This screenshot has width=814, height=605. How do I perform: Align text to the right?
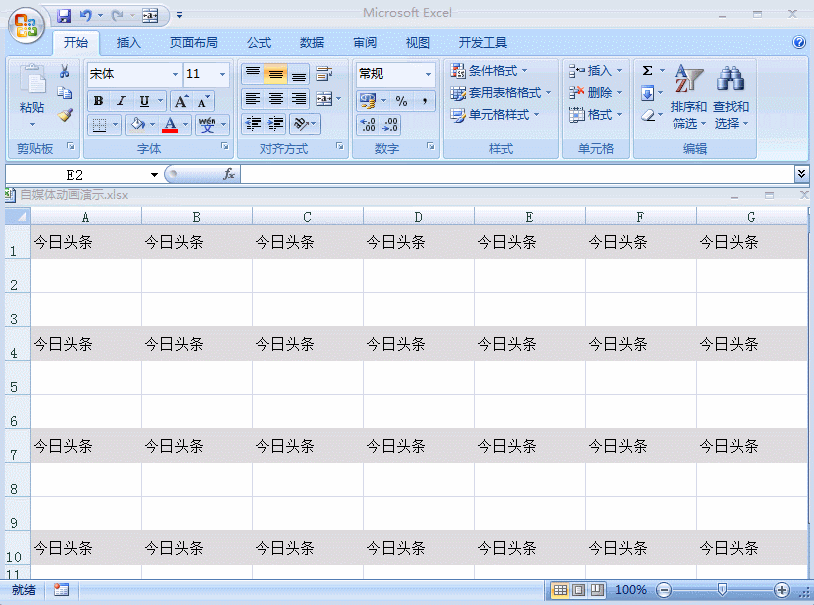coord(299,98)
